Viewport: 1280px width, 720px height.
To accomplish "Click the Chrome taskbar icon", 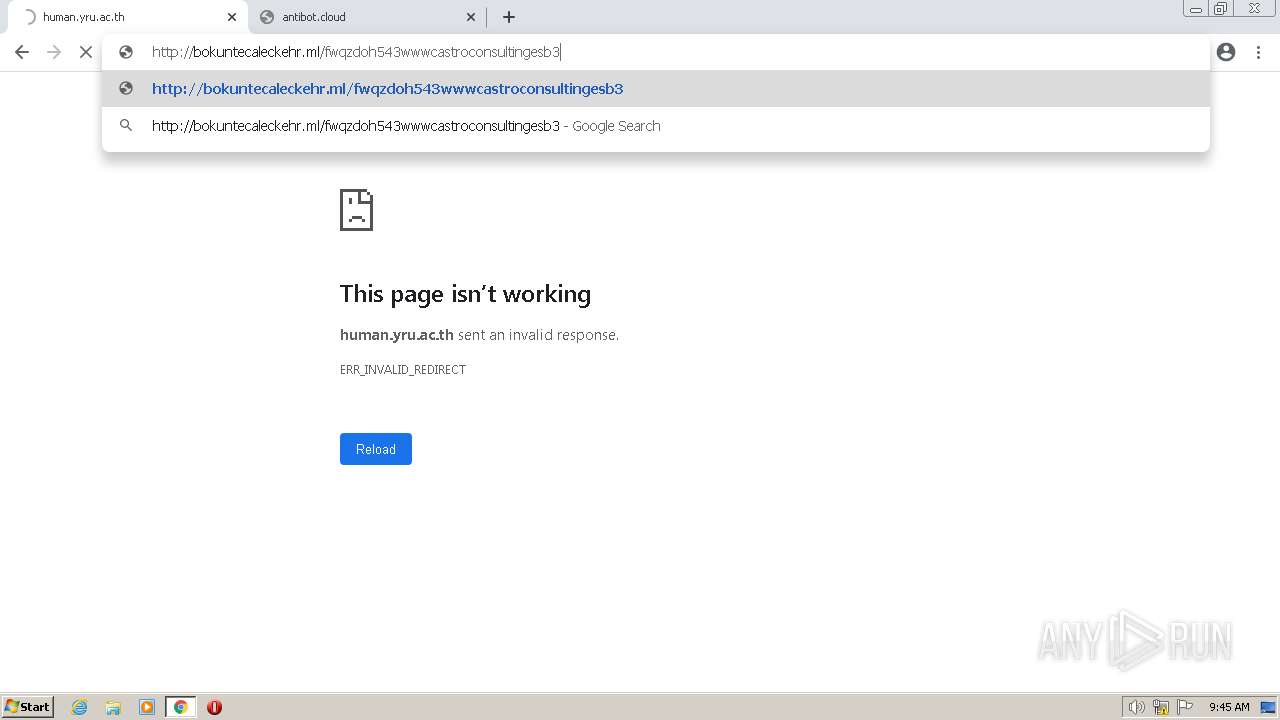I will (x=180, y=707).
